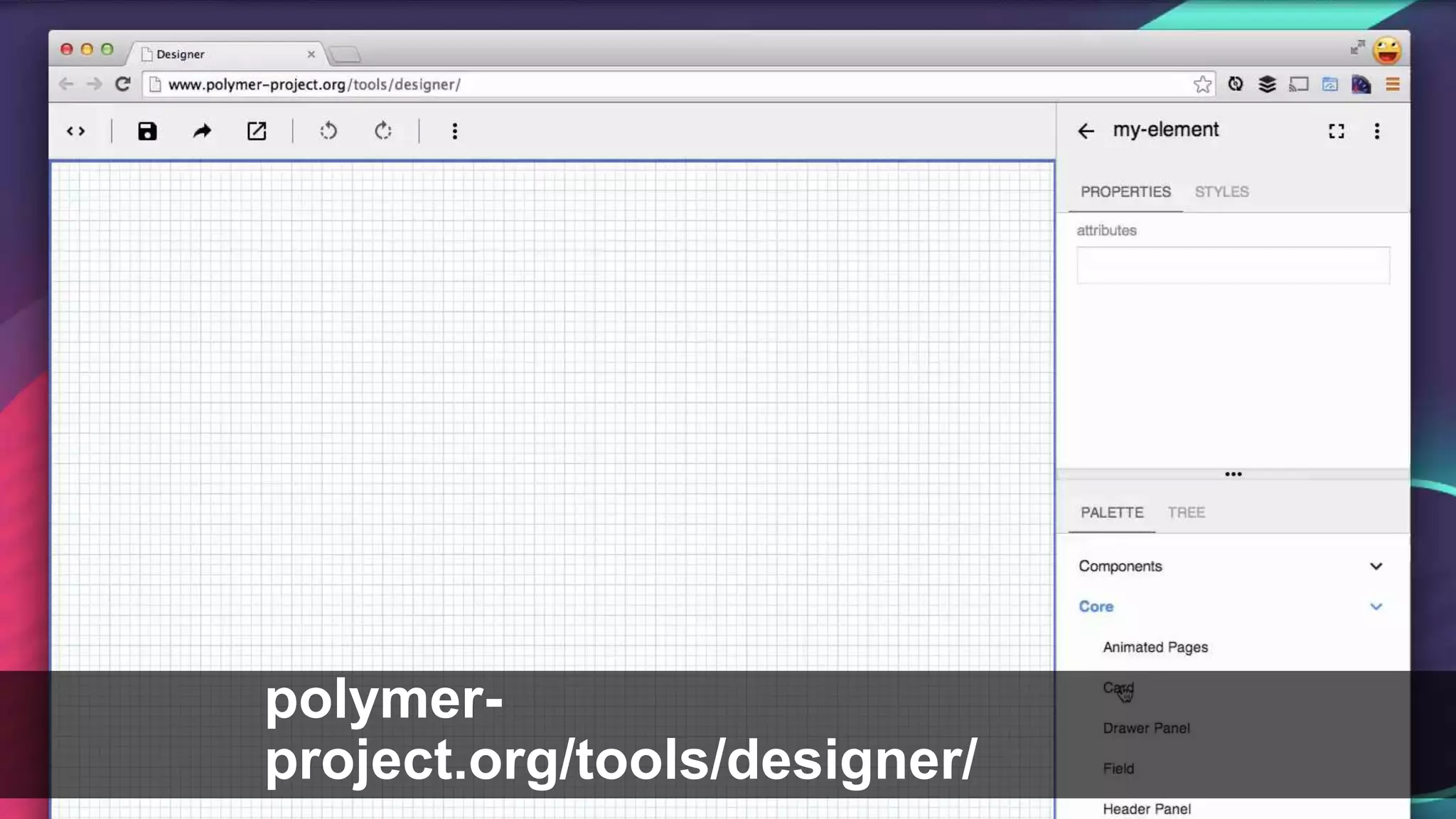
Task: Click the emoji user avatar
Action: tap(1387, 50)
